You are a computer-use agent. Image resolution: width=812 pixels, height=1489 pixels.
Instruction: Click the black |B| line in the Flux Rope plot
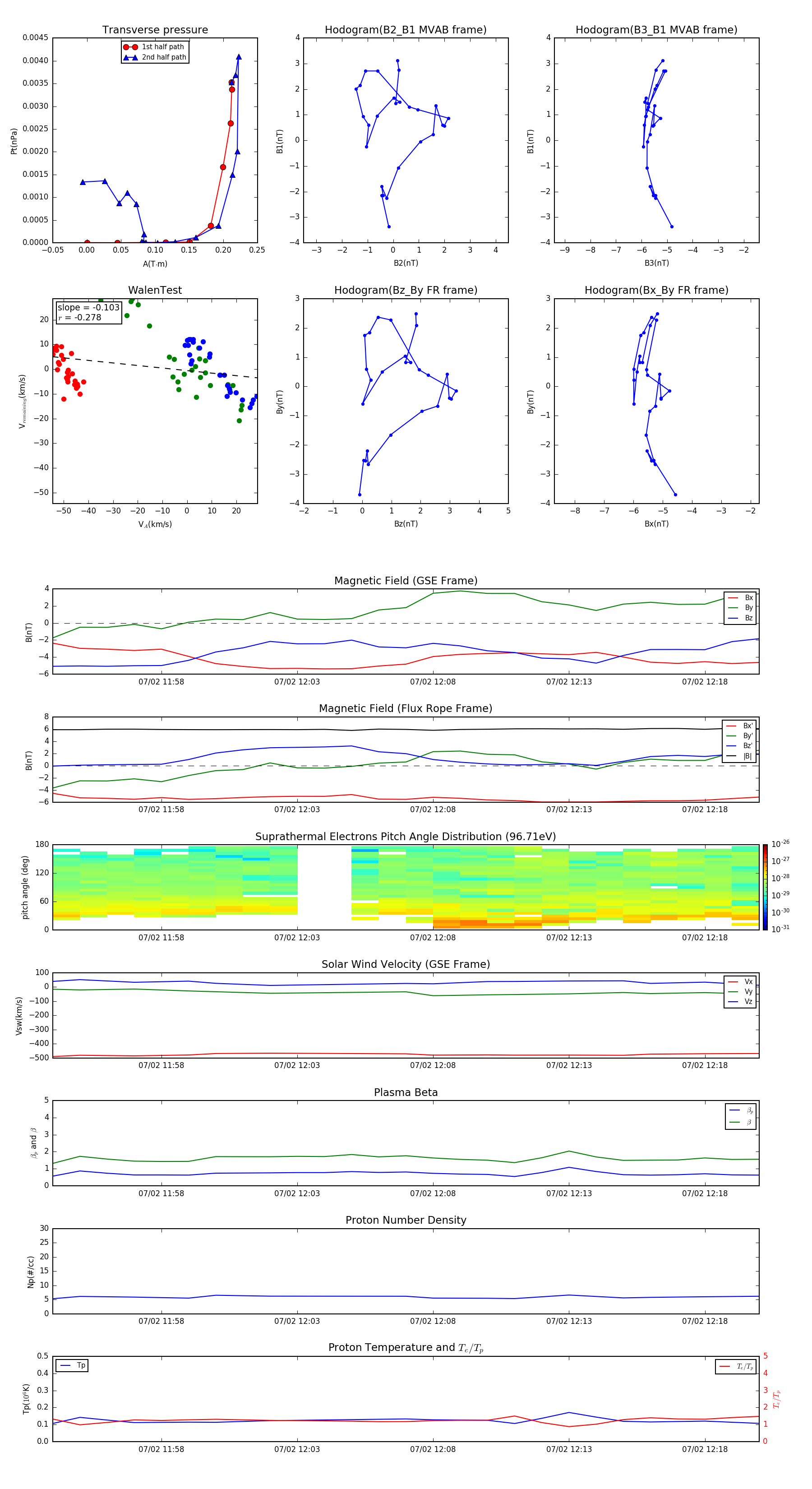point(406,730)
